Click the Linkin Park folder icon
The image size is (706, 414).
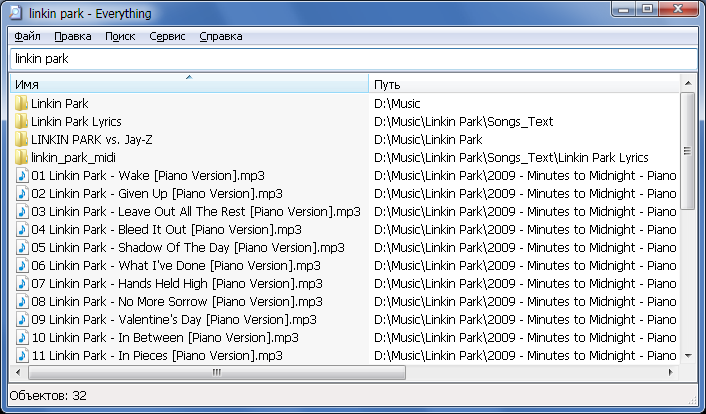click(21, 103)
